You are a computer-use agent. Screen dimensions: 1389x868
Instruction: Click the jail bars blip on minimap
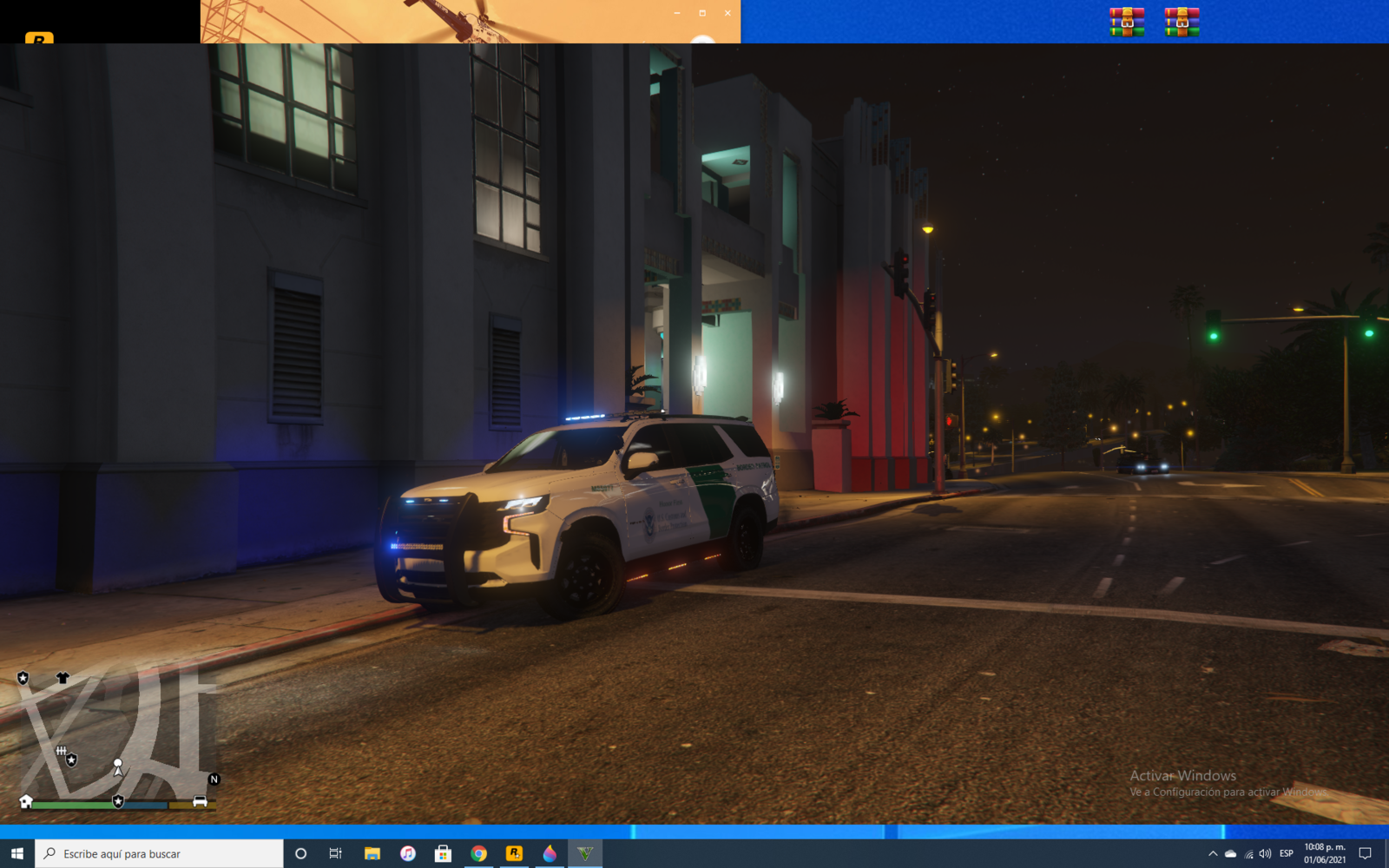[x=61, y=751]
